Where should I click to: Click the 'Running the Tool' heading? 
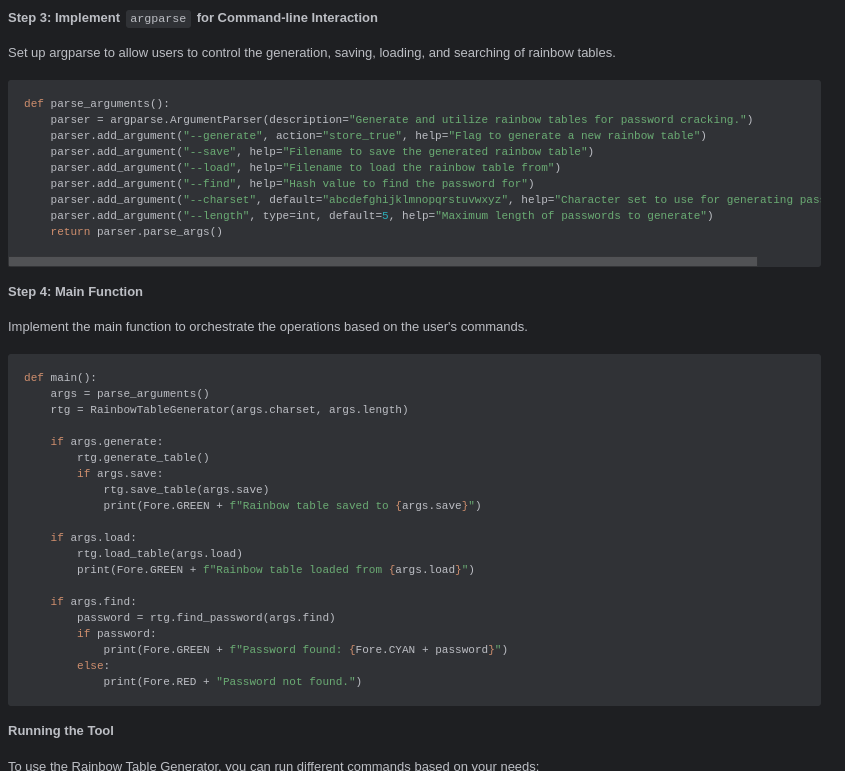[61, 731]
